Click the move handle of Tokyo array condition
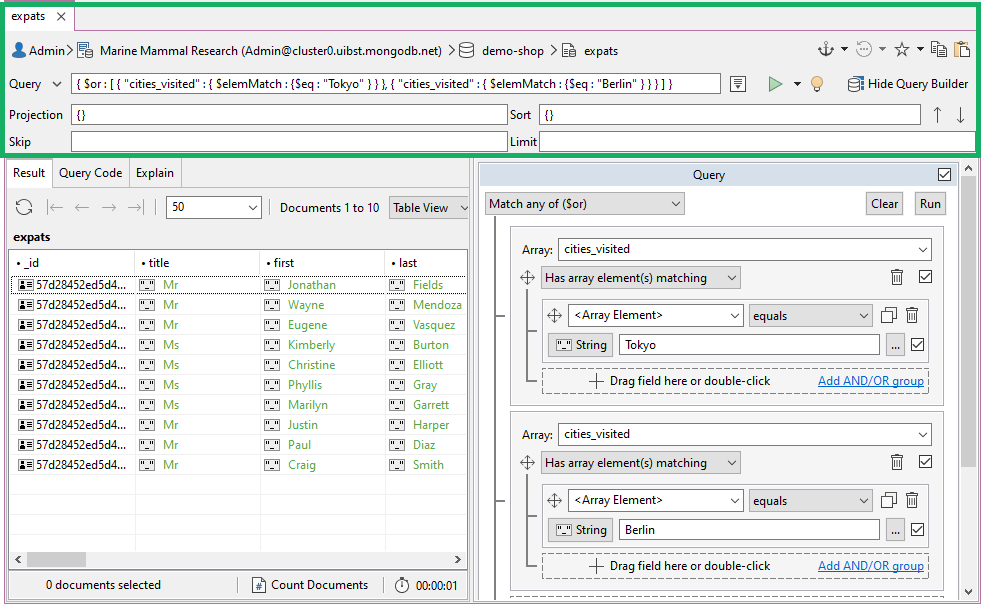981x604 pixels. click(527, 277)
